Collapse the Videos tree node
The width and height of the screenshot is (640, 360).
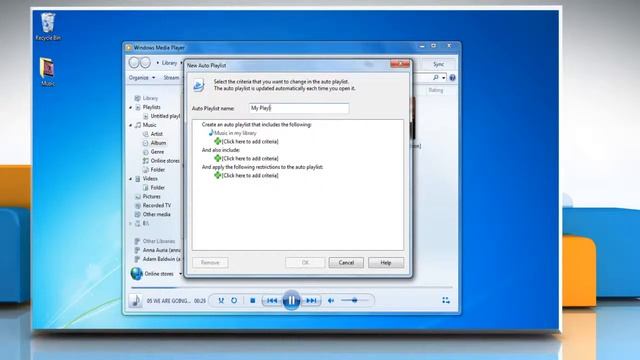click(131, 179)
